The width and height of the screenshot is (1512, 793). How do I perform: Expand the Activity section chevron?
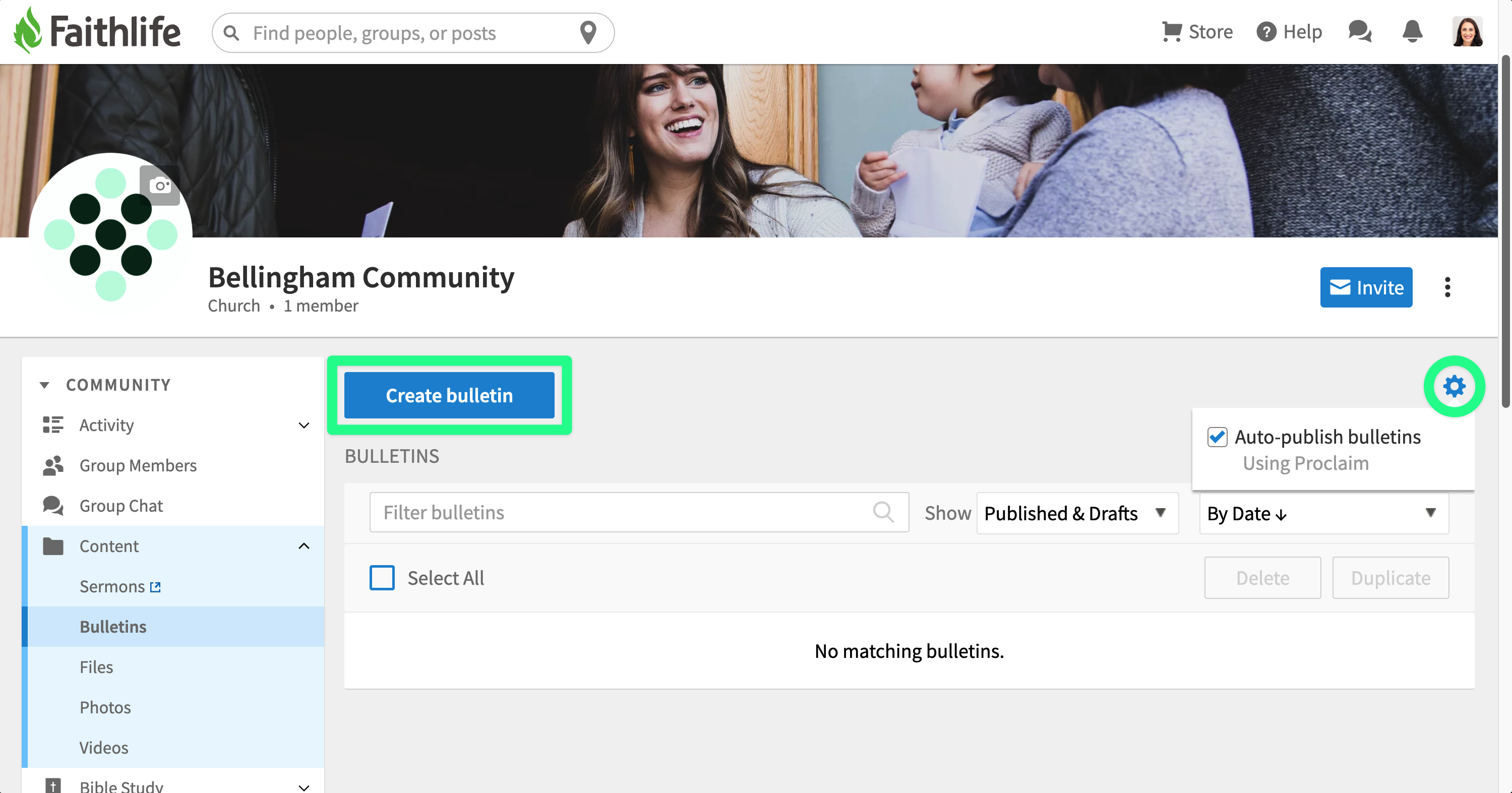click(304, 425)
